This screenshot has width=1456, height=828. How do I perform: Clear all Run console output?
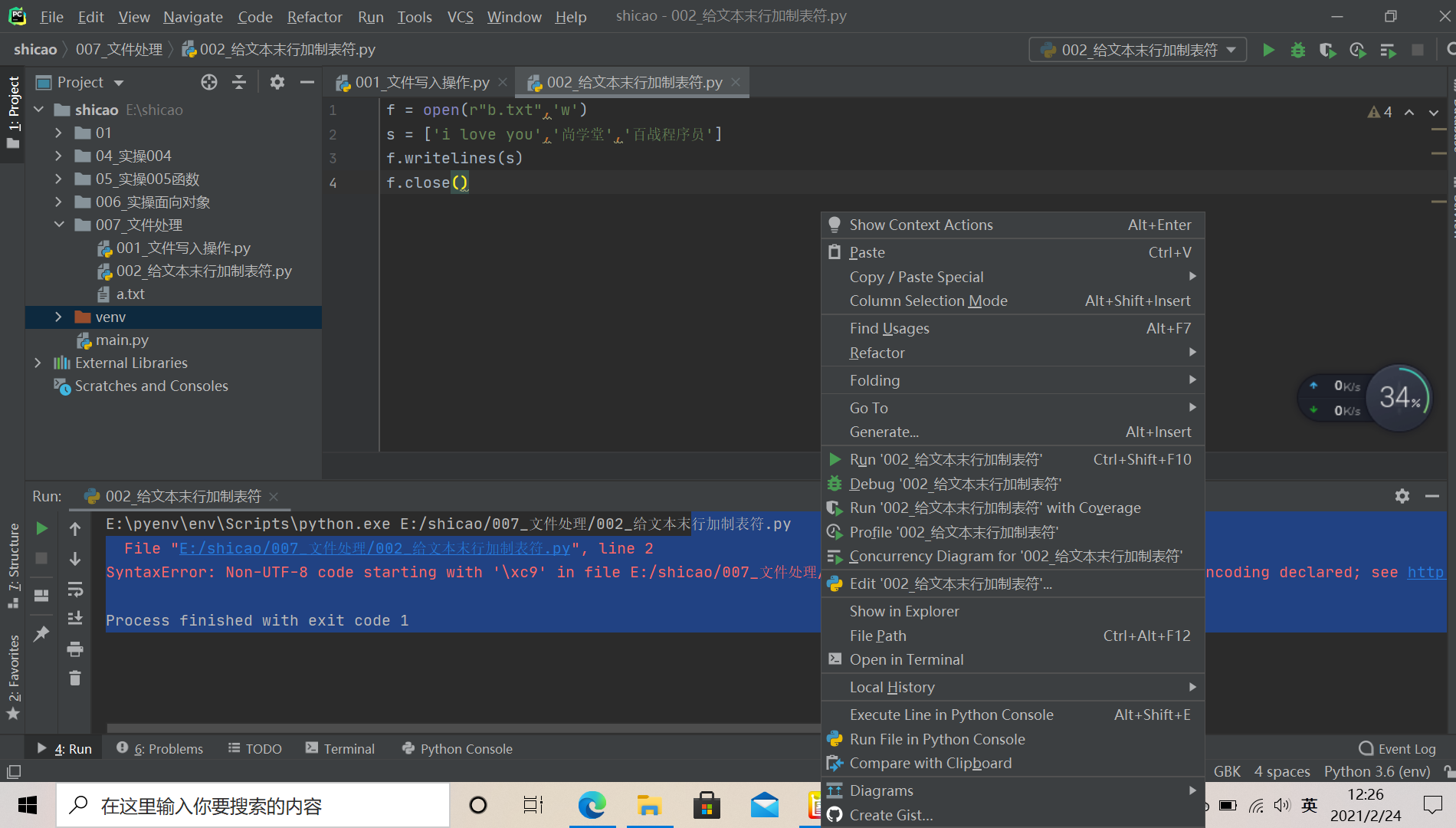pyautogui.click(x=75, y=678)
